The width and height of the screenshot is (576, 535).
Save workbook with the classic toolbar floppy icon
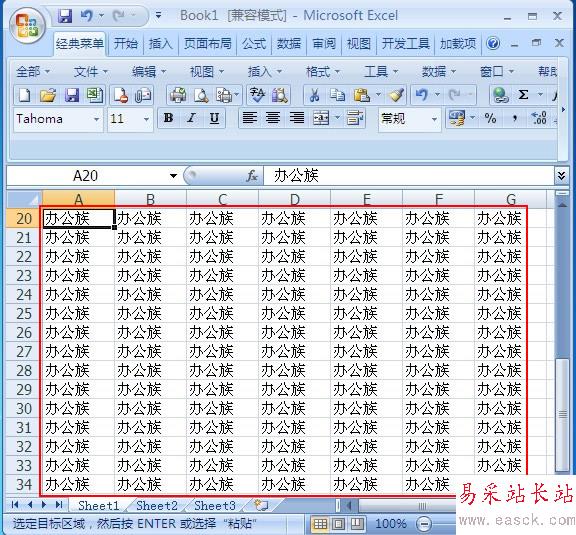pyautogui.click(x=72, y=96)
